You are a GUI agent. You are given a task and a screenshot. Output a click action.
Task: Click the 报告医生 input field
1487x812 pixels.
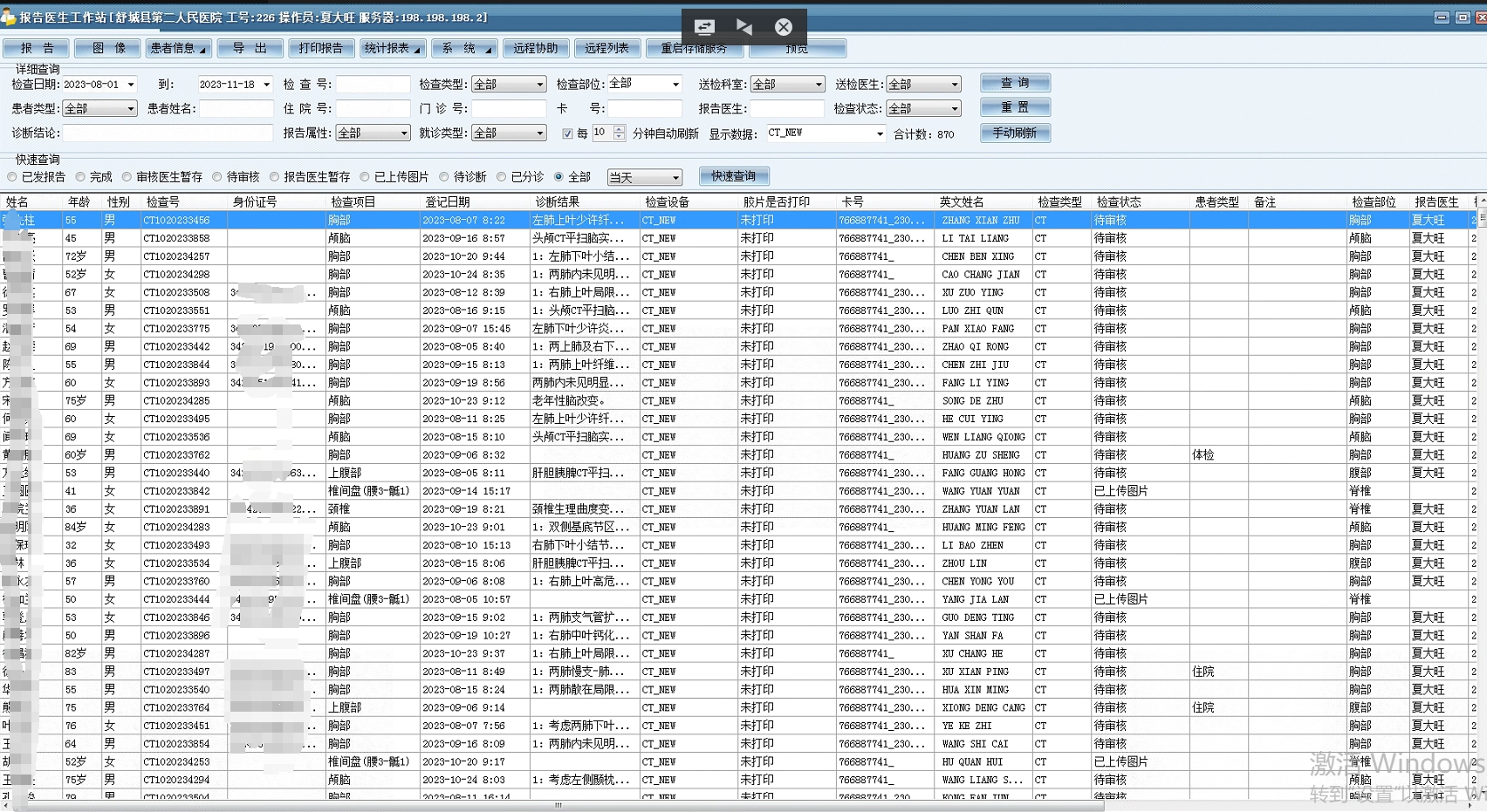pyautogui.click(x=787, y=109)
